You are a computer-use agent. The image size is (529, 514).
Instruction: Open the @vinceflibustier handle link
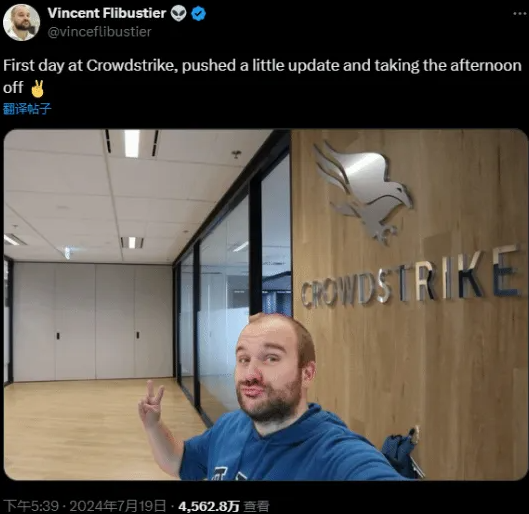100,32
